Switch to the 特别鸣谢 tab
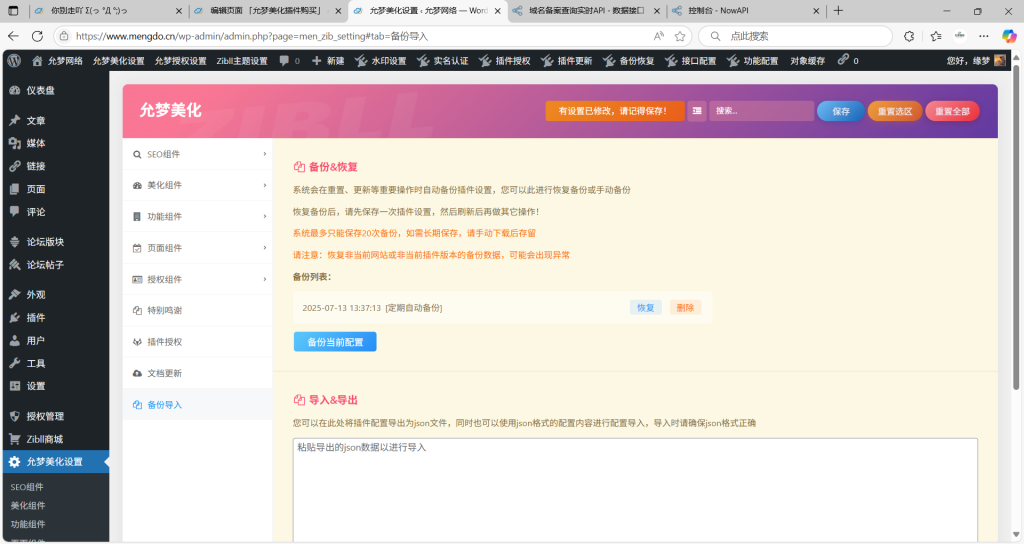Image resolution: width=1024 pixels, height=544 pixels. pyautogui.click(x=197, y=311)
